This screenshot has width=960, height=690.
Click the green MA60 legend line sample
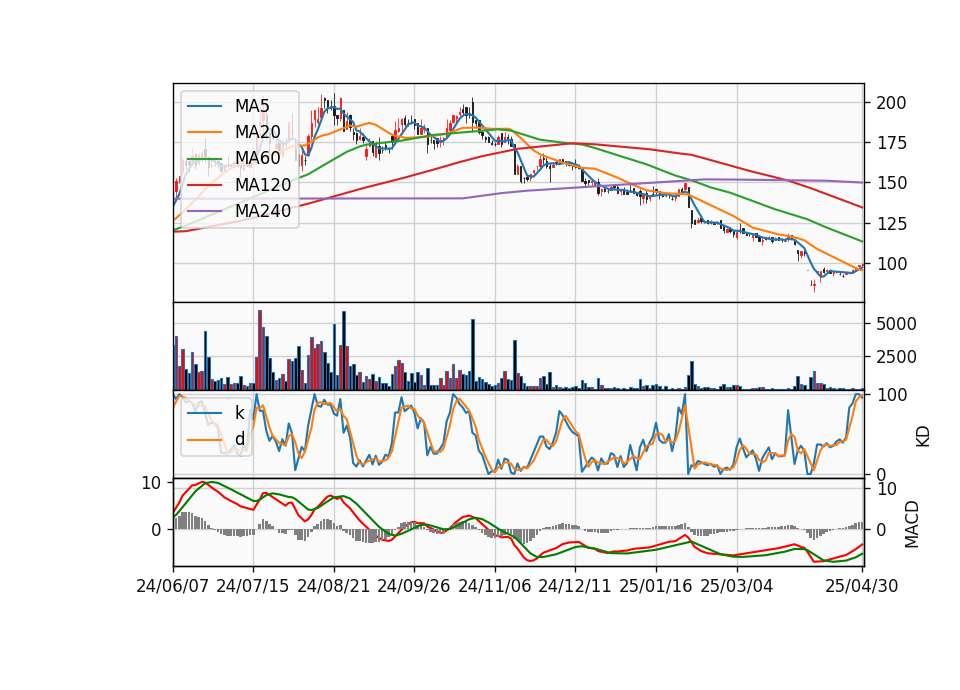204,159
